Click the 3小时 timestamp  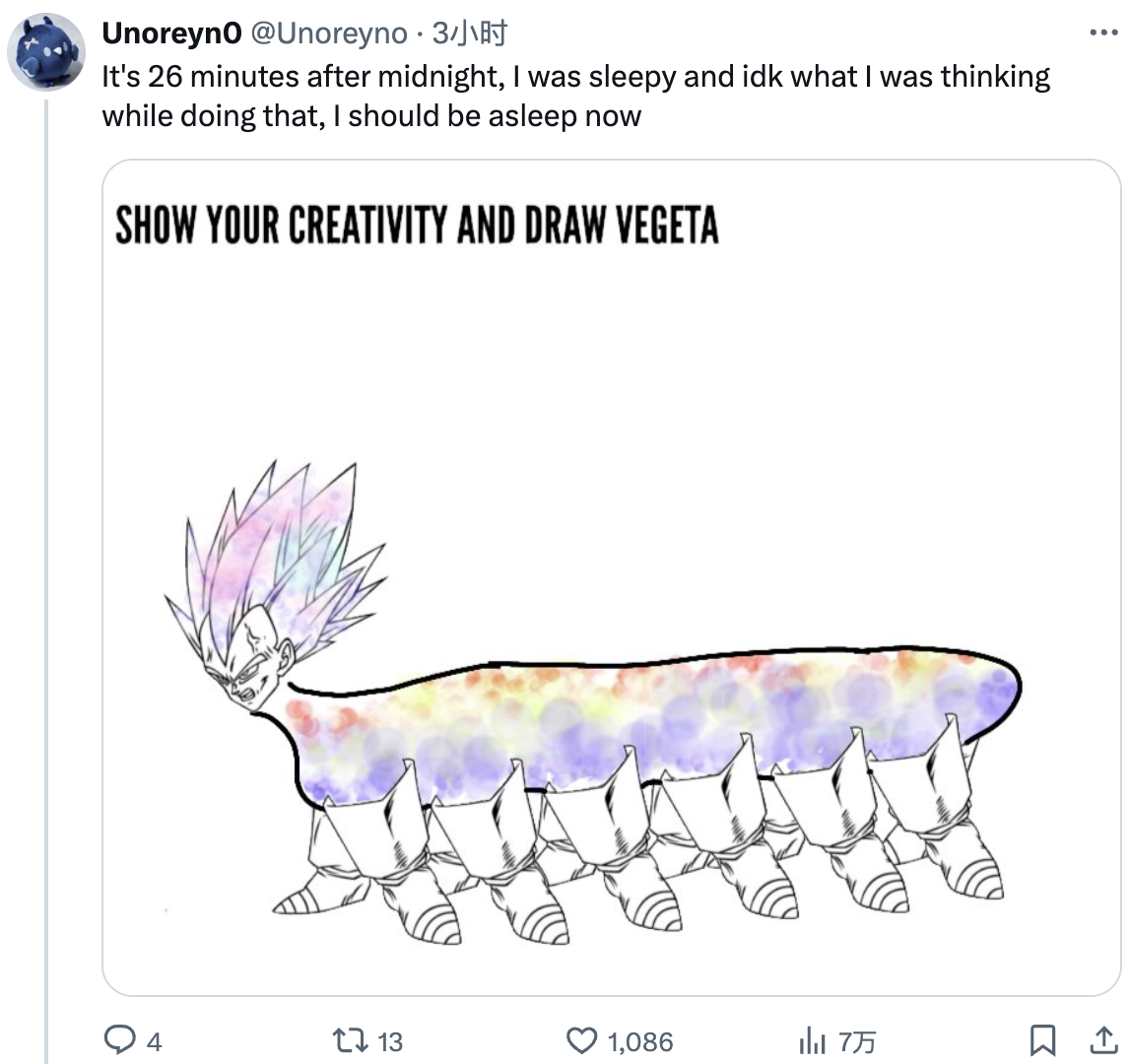[470, 33]
